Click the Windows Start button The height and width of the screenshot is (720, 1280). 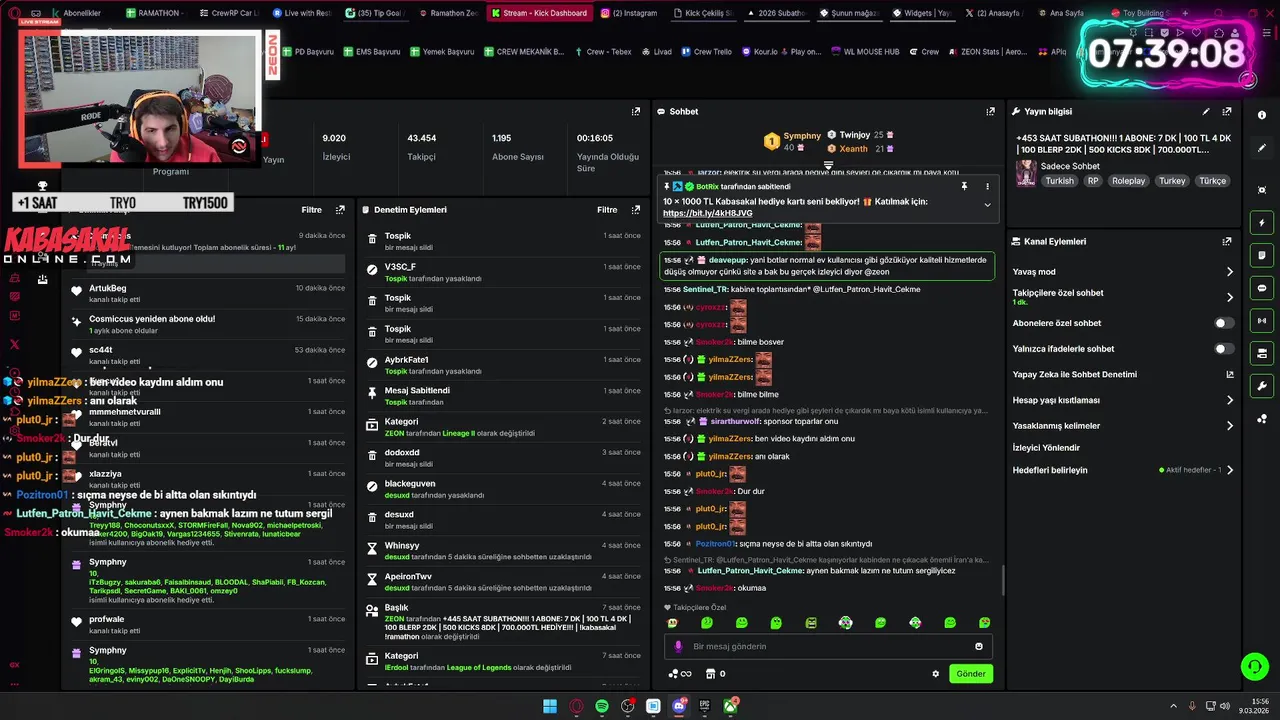pos(550,706)
